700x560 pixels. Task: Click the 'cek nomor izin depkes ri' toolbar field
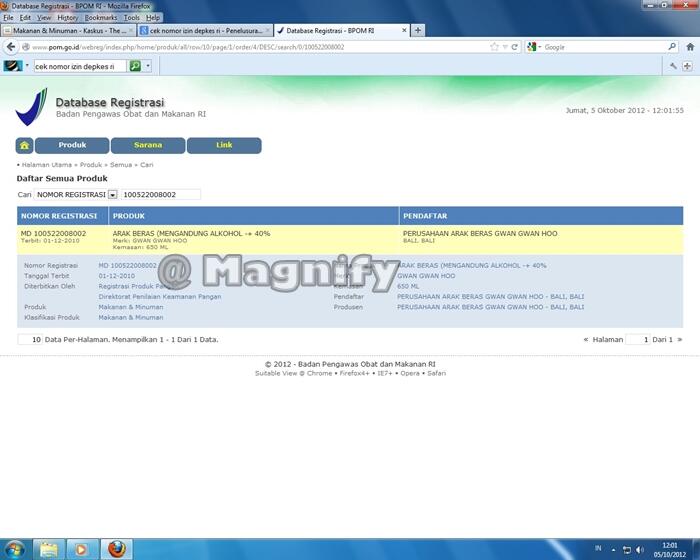(x=80, y=66)
